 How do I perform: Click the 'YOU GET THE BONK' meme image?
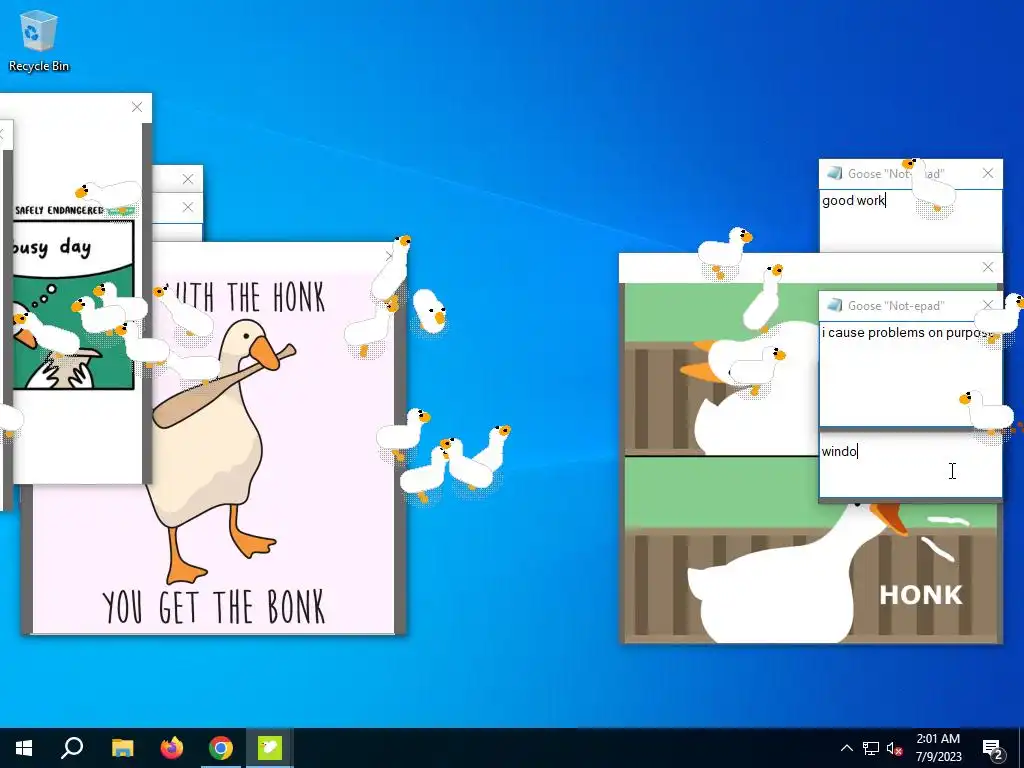click(x=216, y=454)
